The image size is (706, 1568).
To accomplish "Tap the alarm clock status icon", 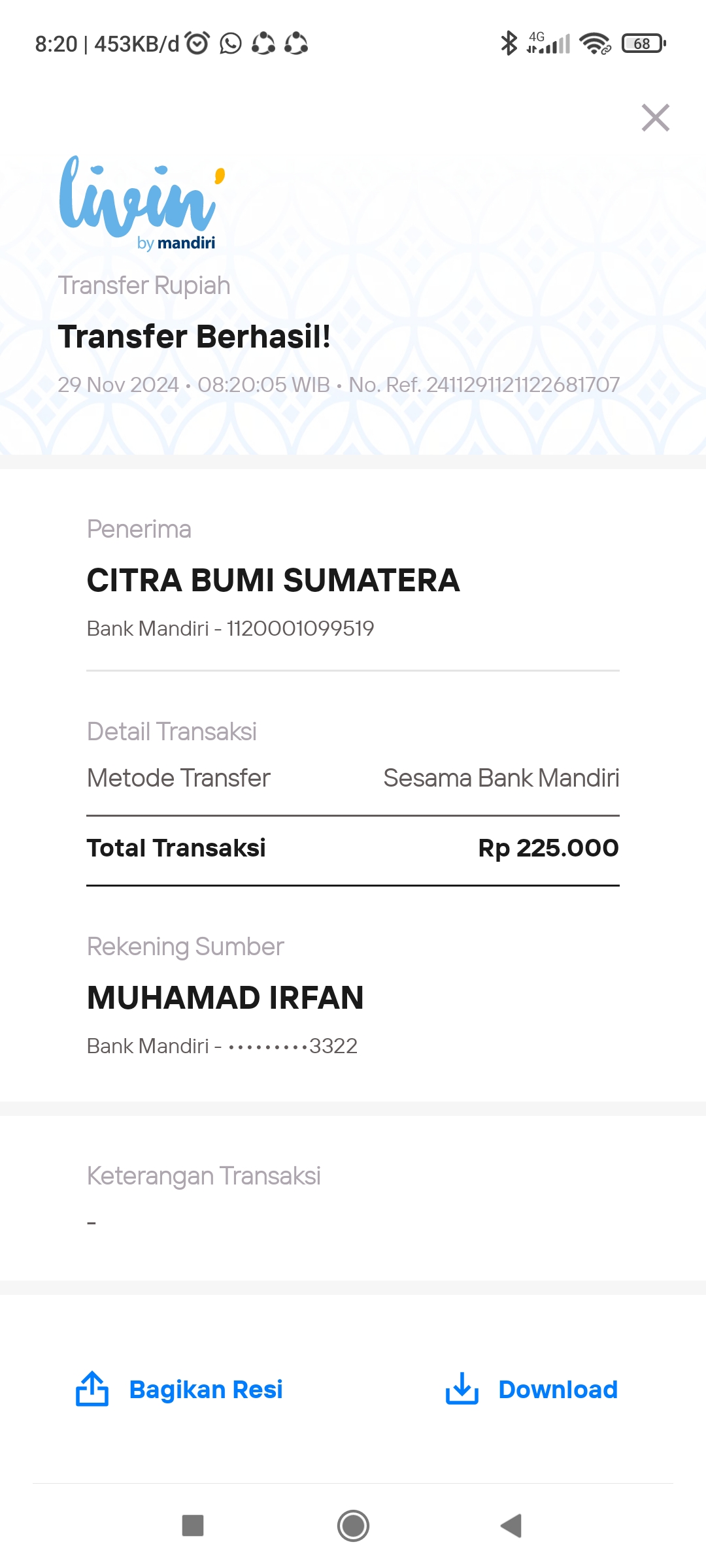I will [197, 43].
